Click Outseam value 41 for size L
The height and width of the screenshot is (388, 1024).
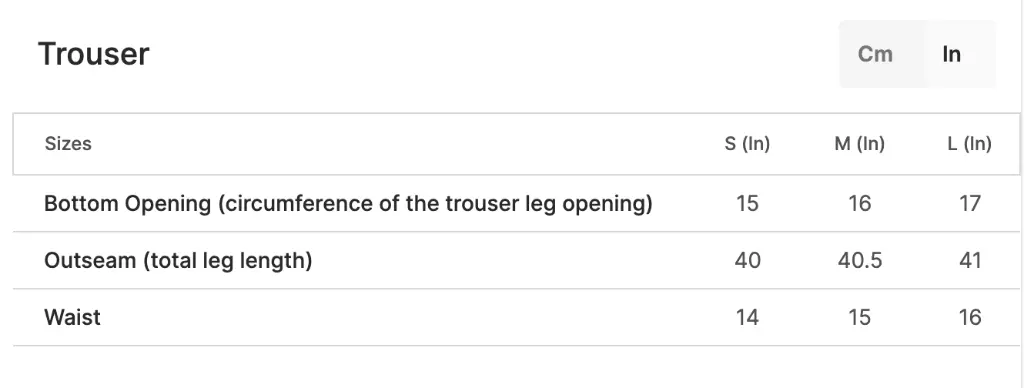[x=970, y=261]
